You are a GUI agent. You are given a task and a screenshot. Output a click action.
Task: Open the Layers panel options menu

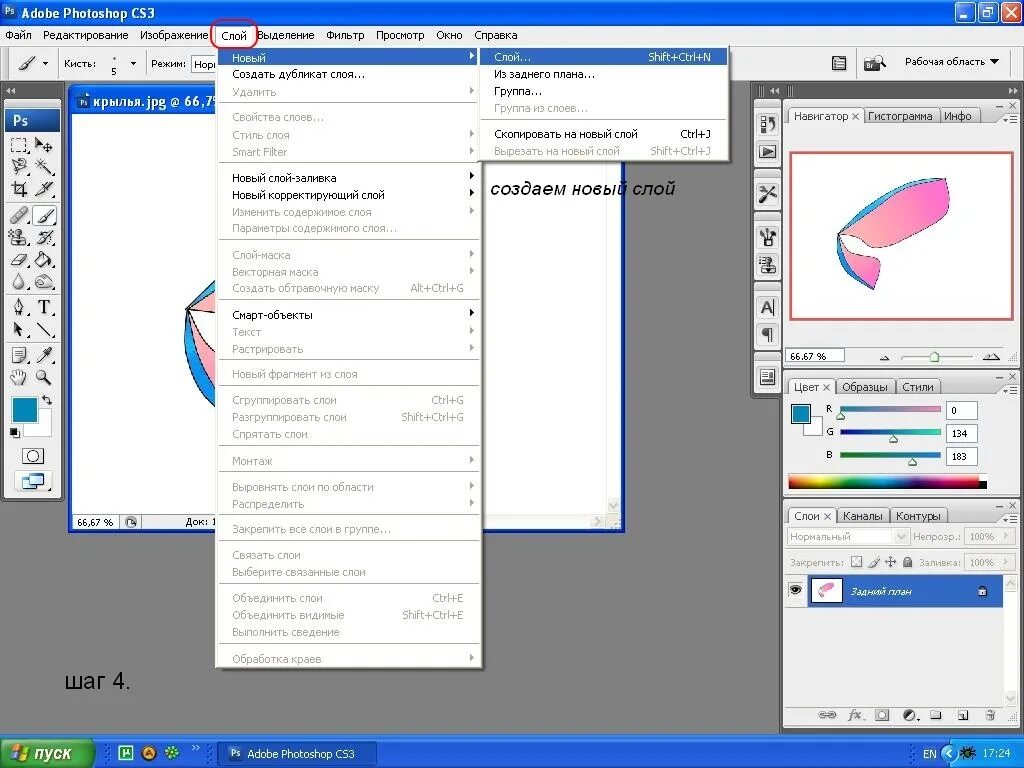click(1010, 519)
